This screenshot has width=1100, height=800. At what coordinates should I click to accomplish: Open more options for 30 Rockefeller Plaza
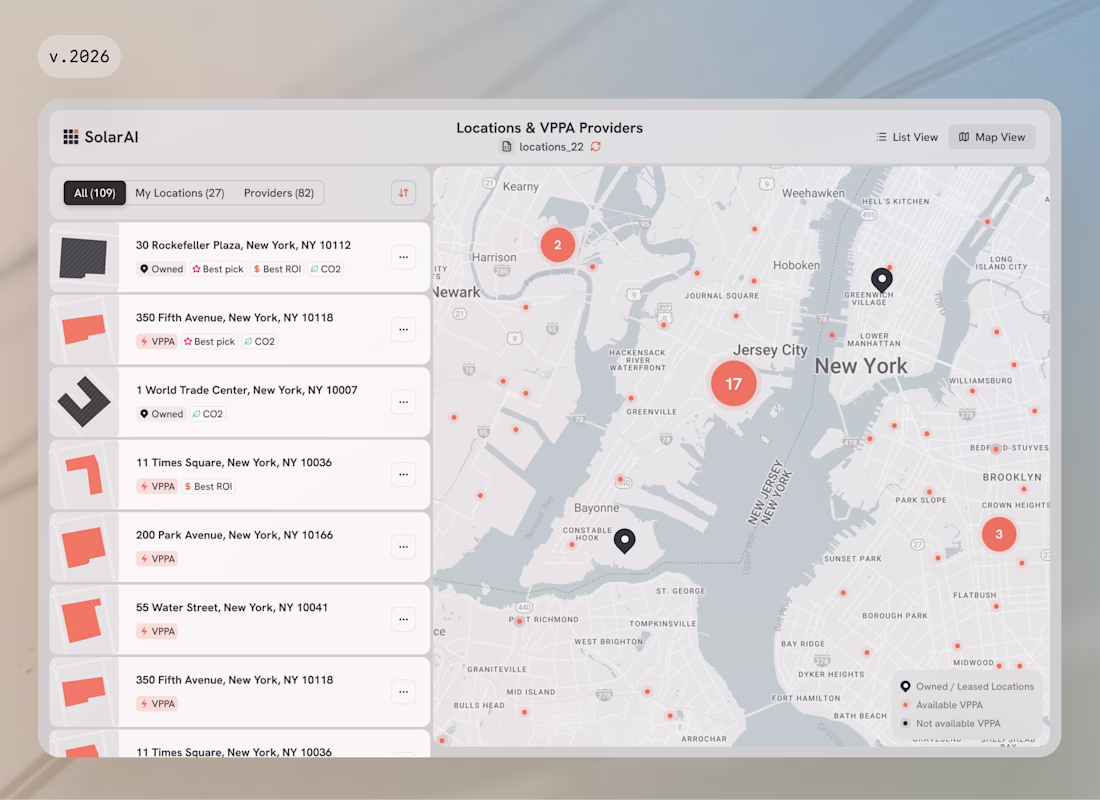click(403, 257)
